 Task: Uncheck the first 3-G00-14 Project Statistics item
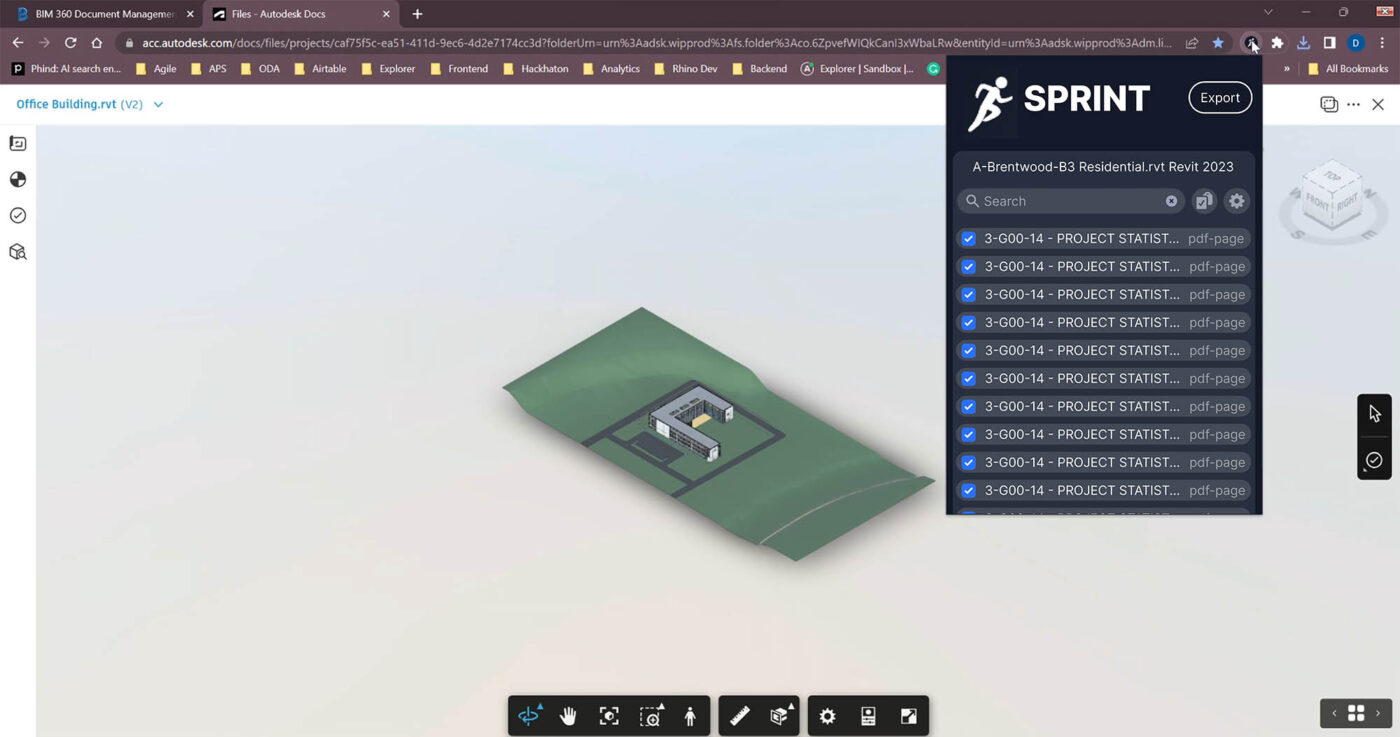968,239
